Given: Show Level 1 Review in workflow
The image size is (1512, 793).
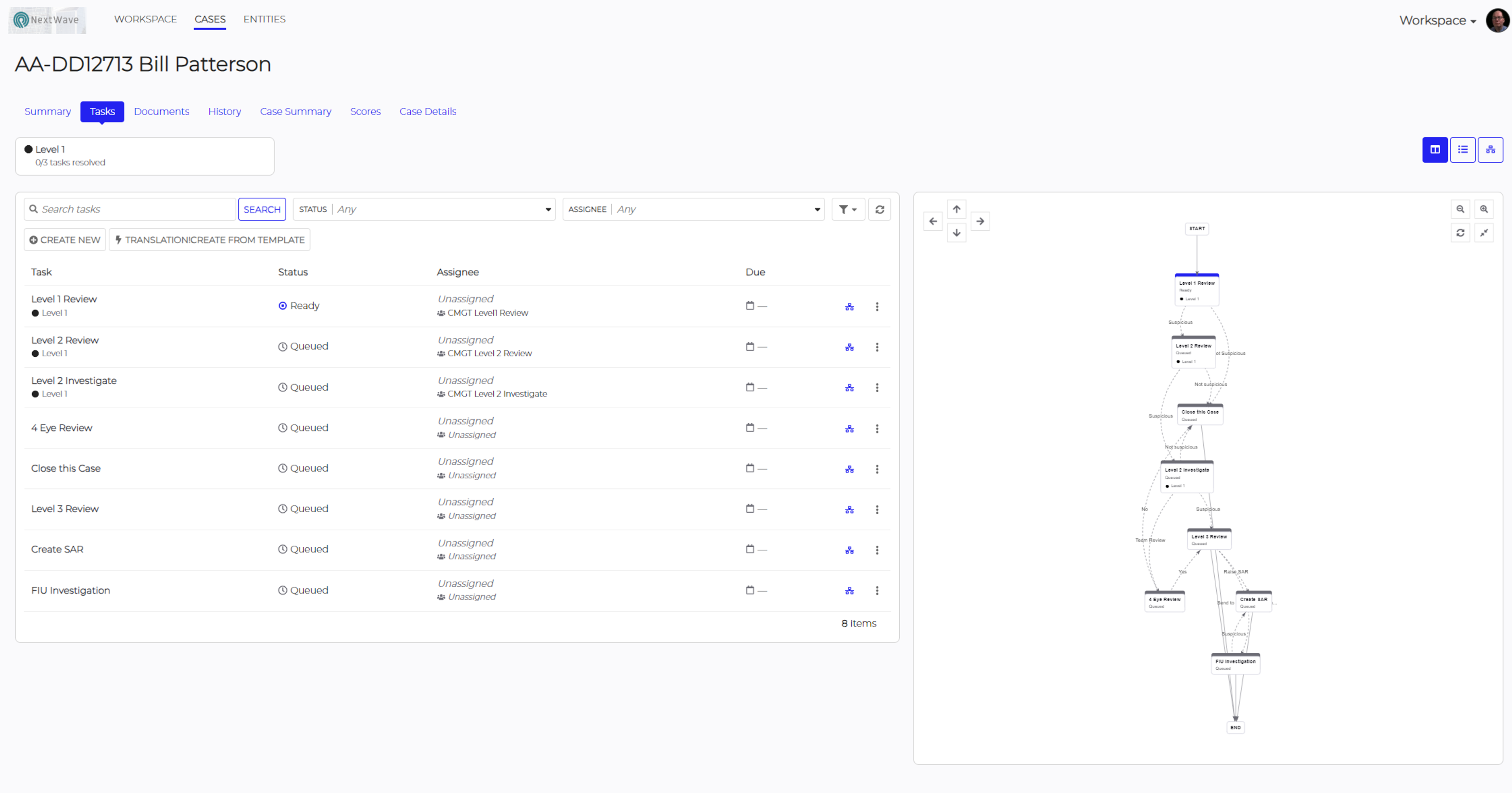Looking at the screenshot, I should click(x=849, y=307).
